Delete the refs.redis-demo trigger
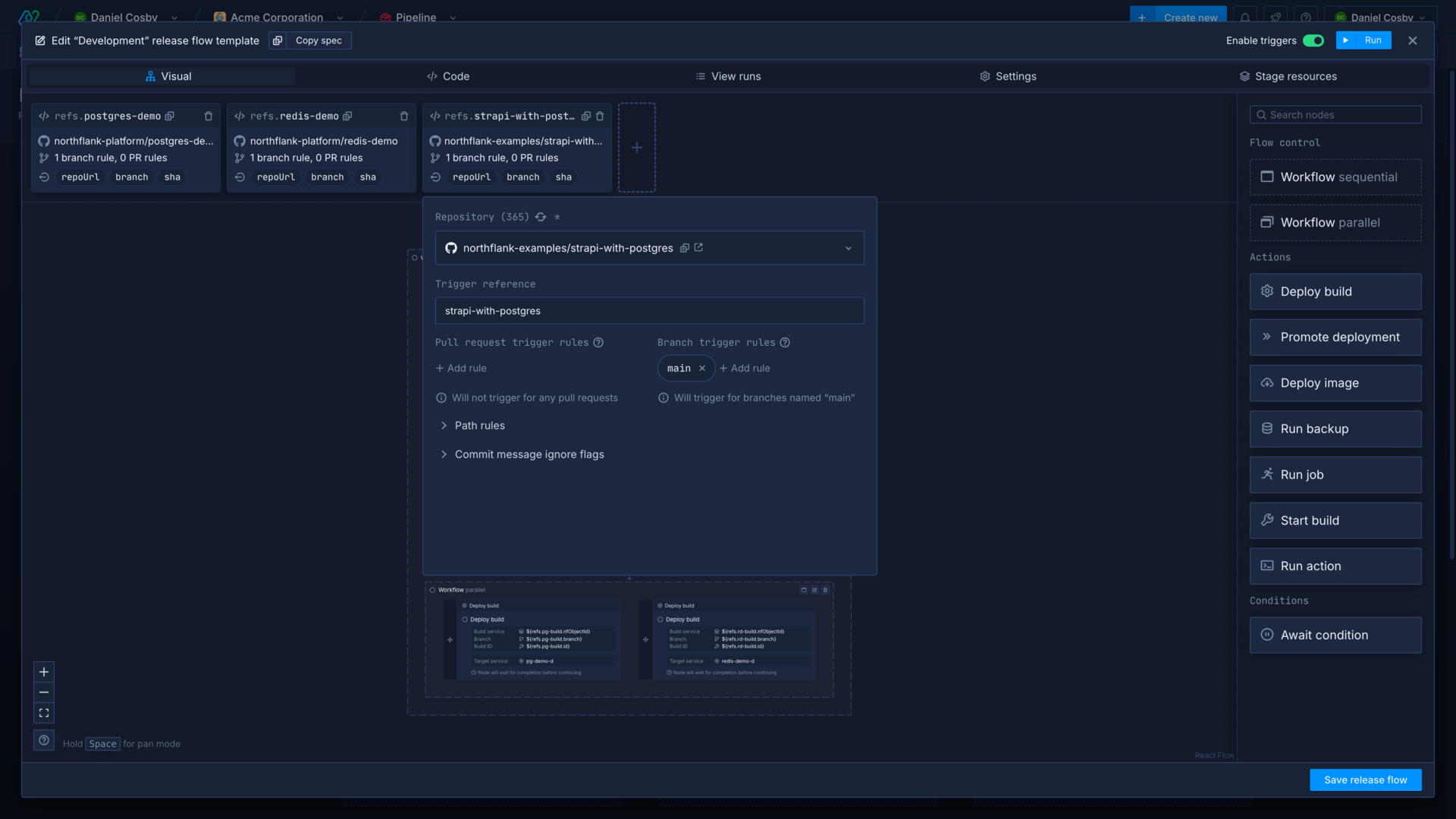 (x=404, y=116)
